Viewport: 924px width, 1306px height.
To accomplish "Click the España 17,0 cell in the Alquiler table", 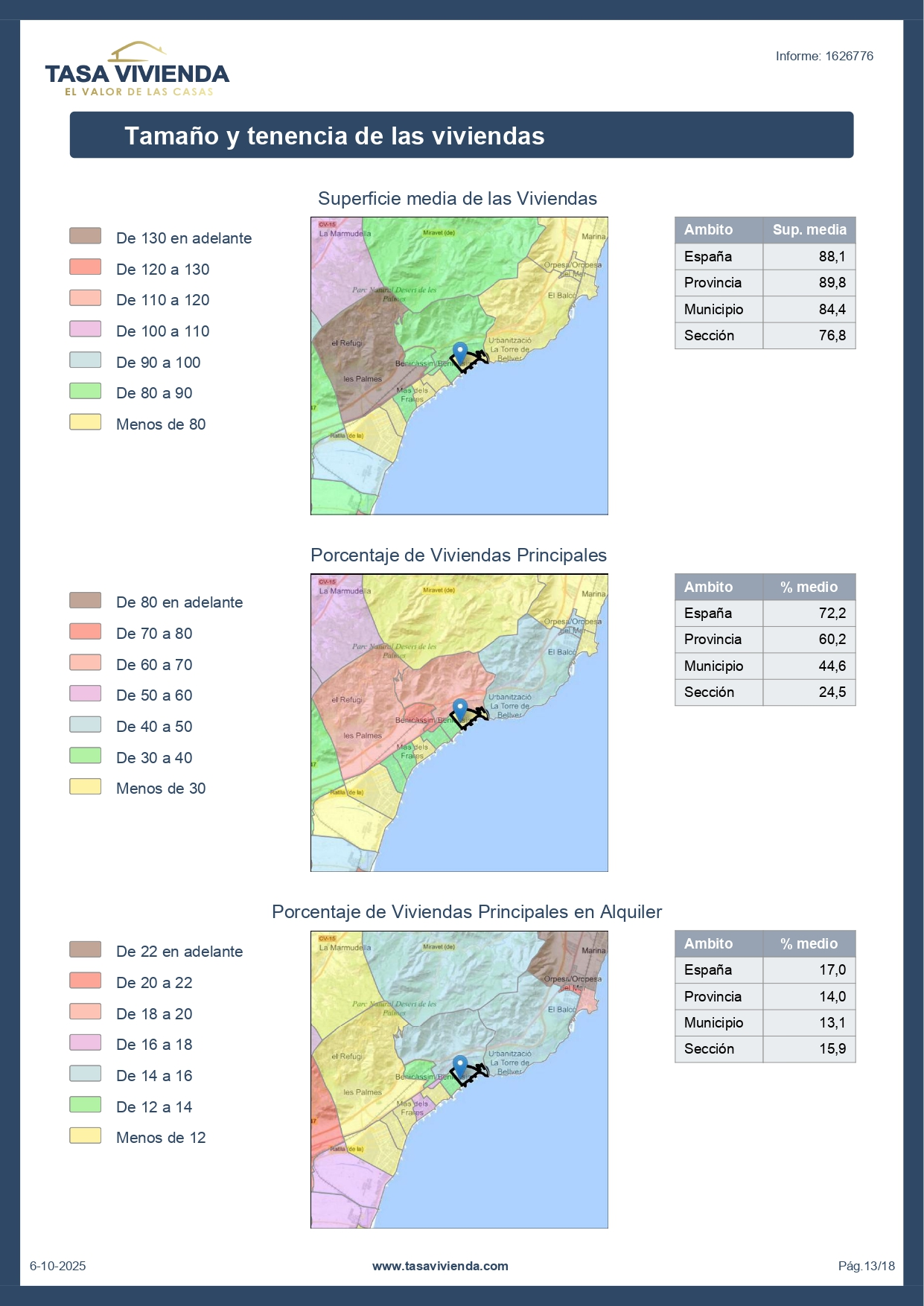I will point(809,970).
